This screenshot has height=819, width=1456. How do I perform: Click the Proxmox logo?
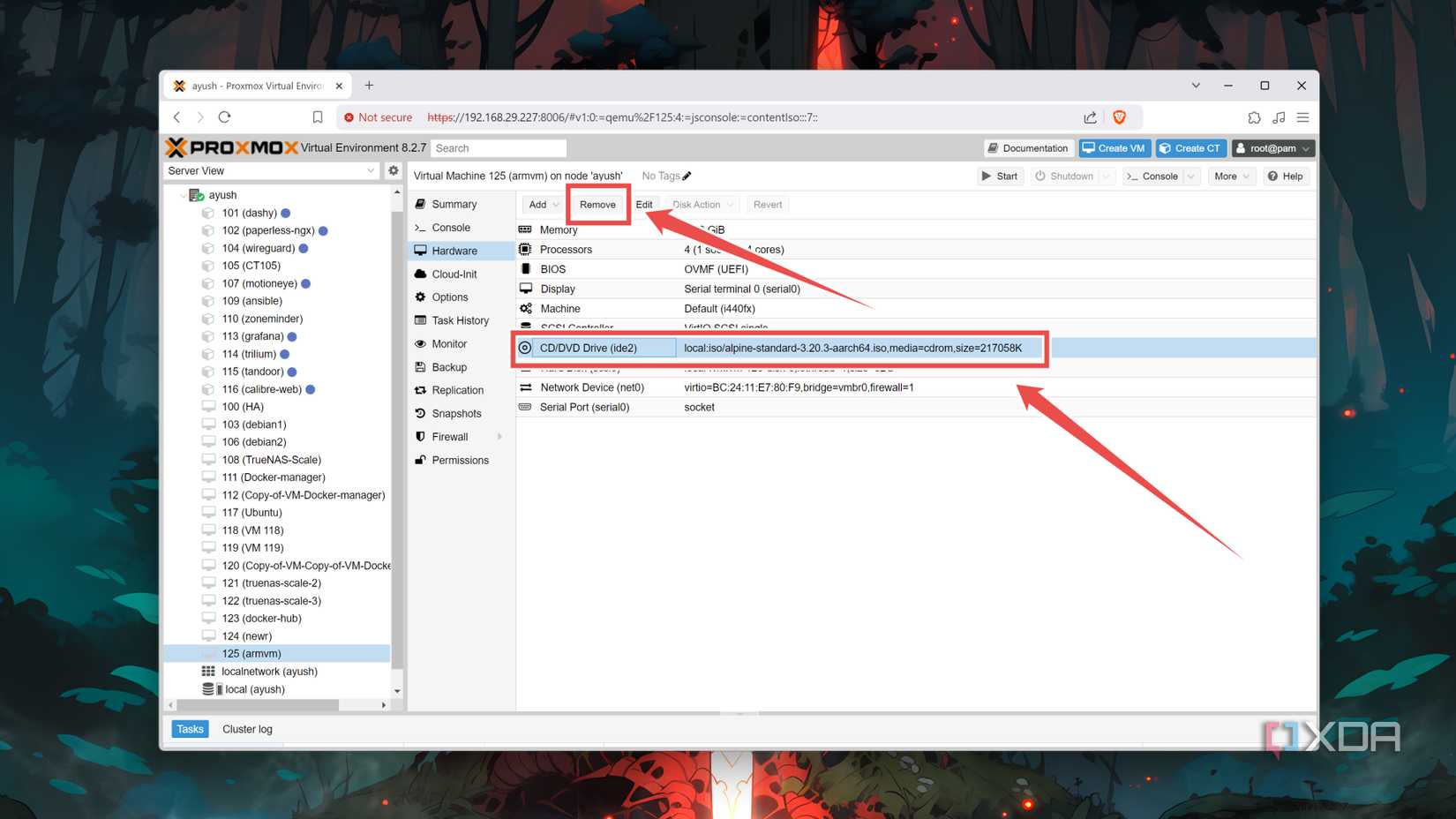[x=231, y=147]
